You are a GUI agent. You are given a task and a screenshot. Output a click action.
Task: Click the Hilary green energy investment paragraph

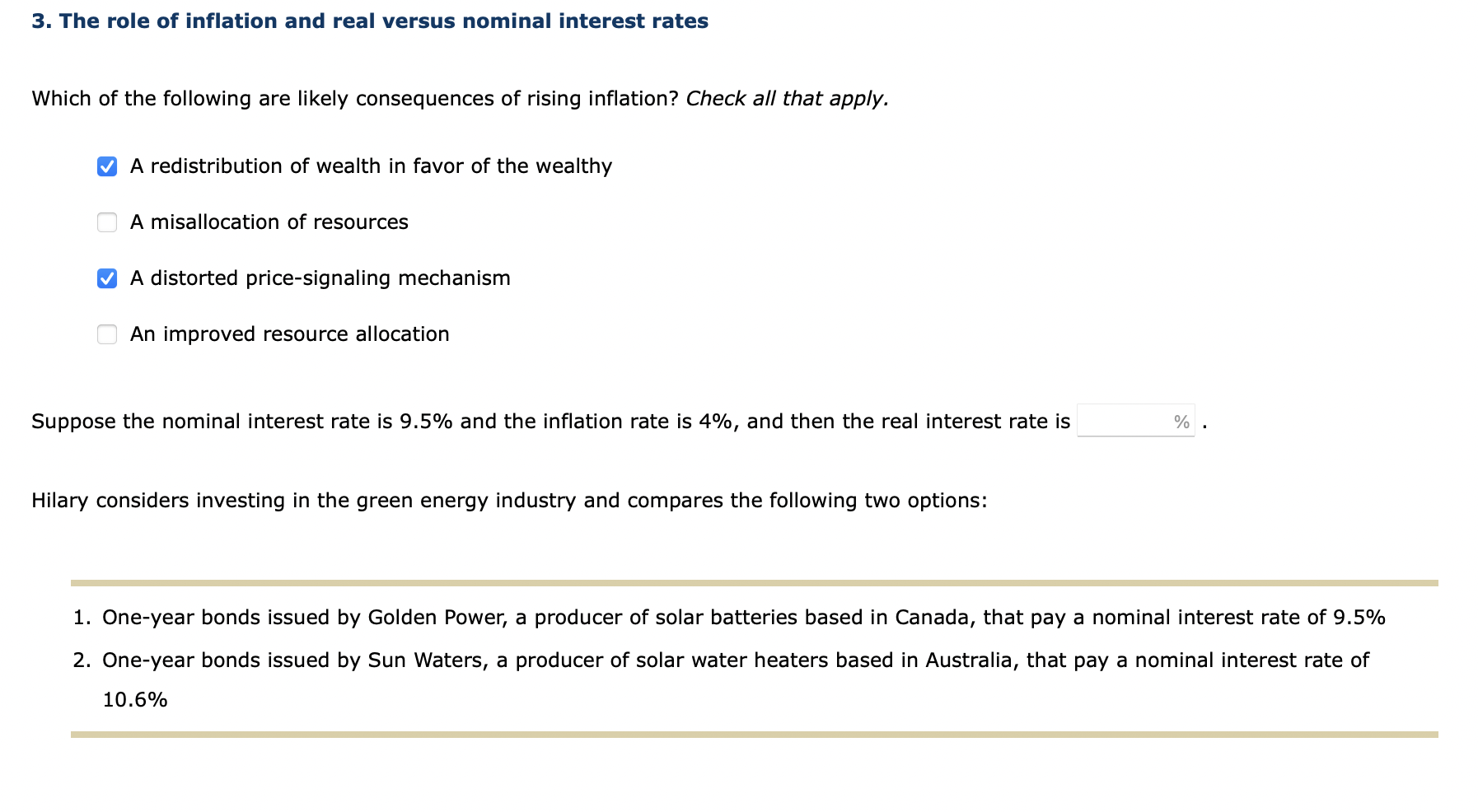click(508, 500)
